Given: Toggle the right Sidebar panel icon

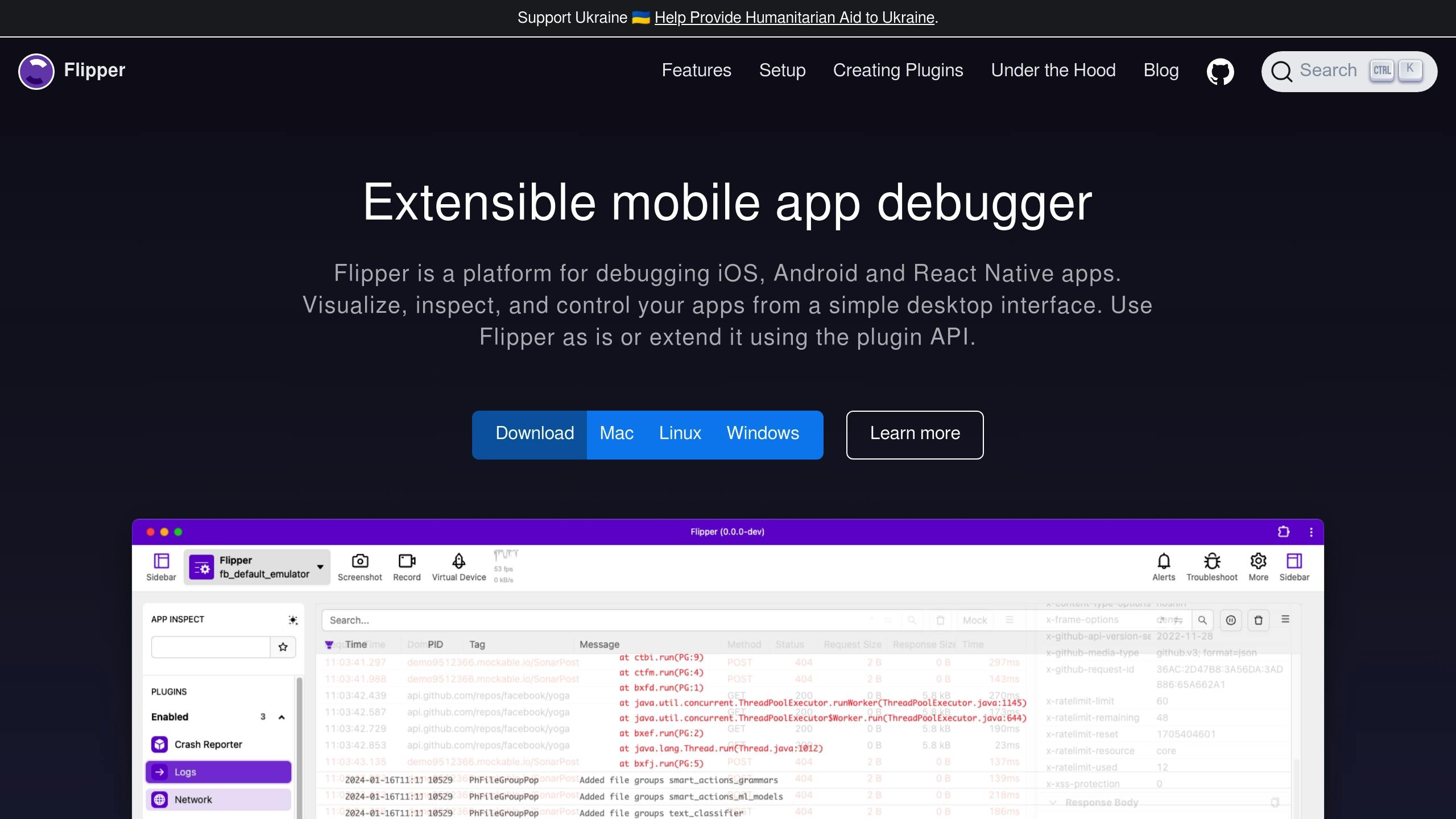Looking at the screenshot, I should pyautogui.click(x=1294, y=561).
